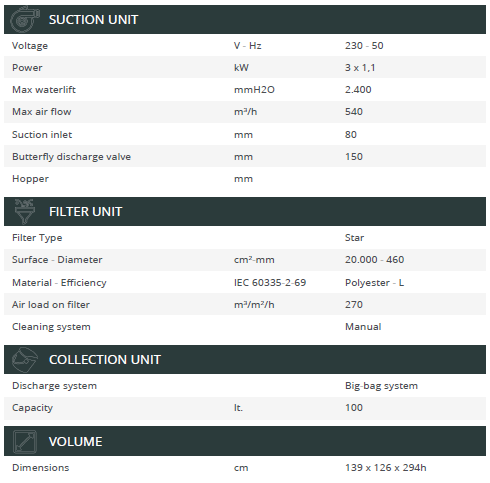The width and height of the screenshot is (490, 483).
Task: Click the Hopper row label
Action: [x=30, y=179]
